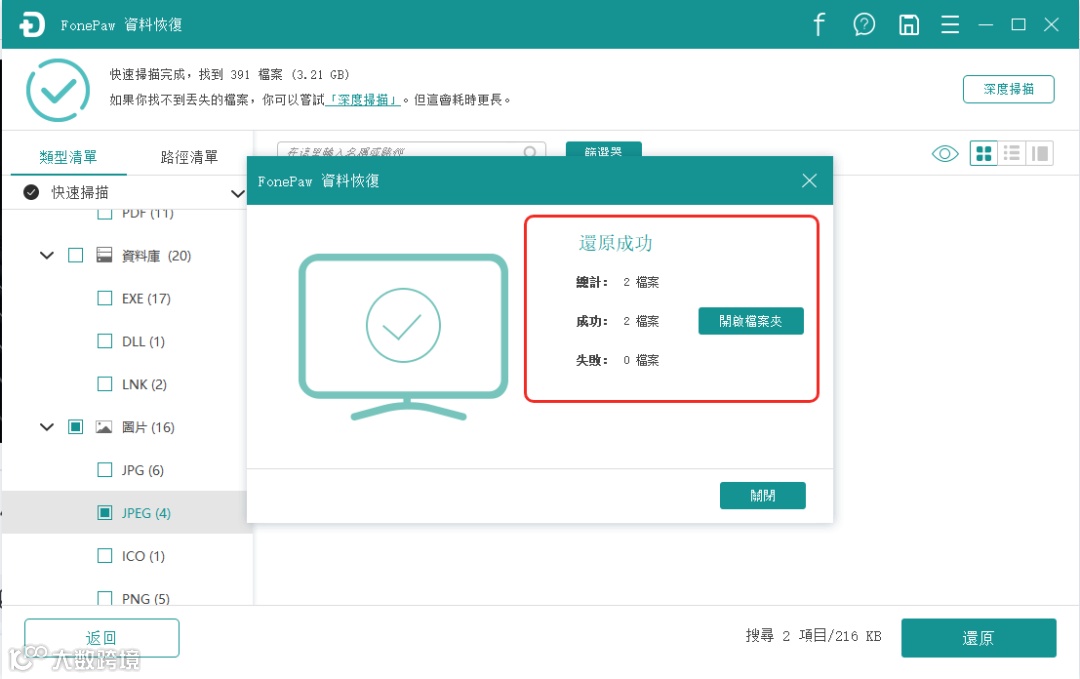
Task: Click the search magnifier icon
Action: click(x=530, y=152)
